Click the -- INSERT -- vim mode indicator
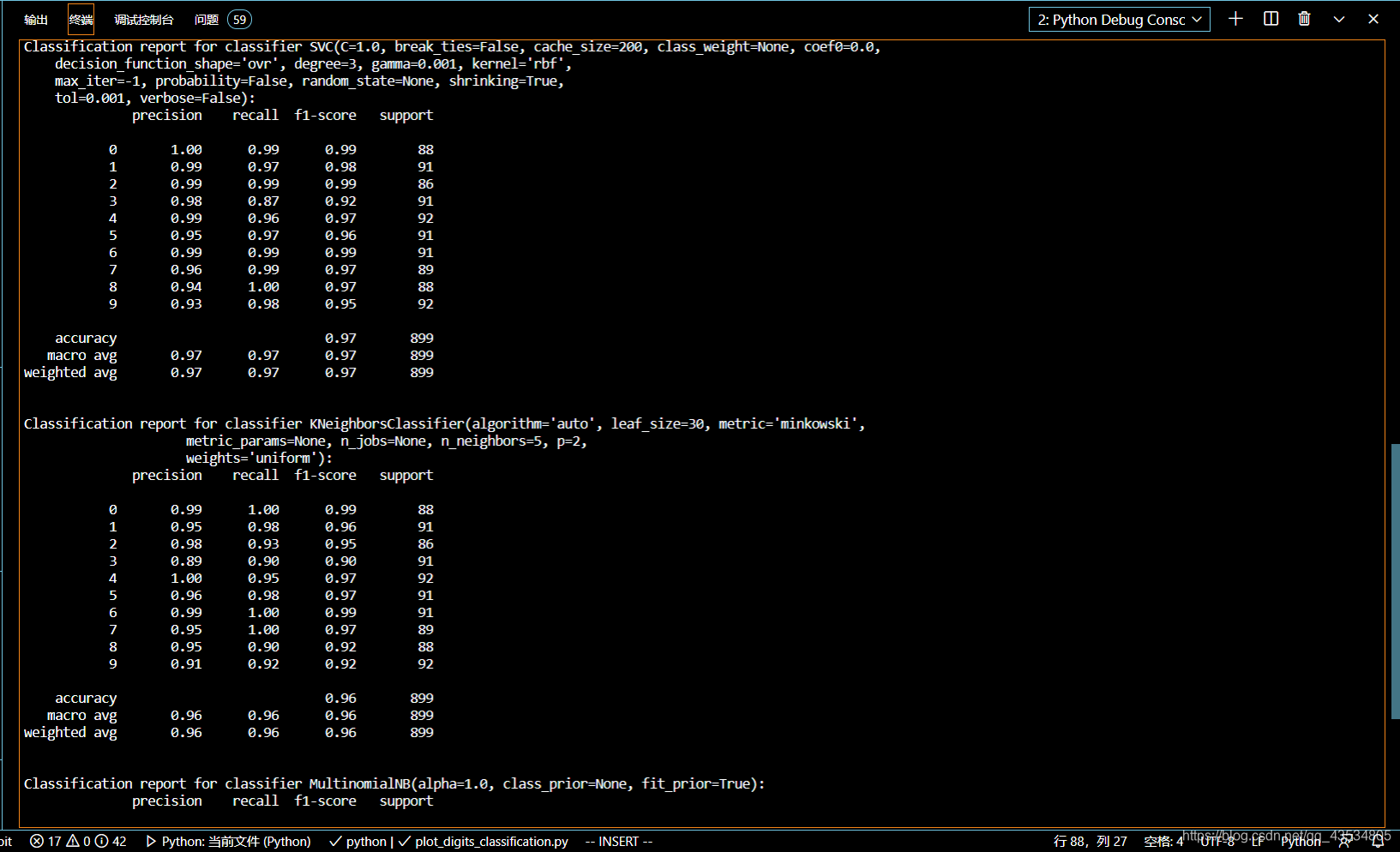This screenshot has width=1400, height=852. pos(619,842)
